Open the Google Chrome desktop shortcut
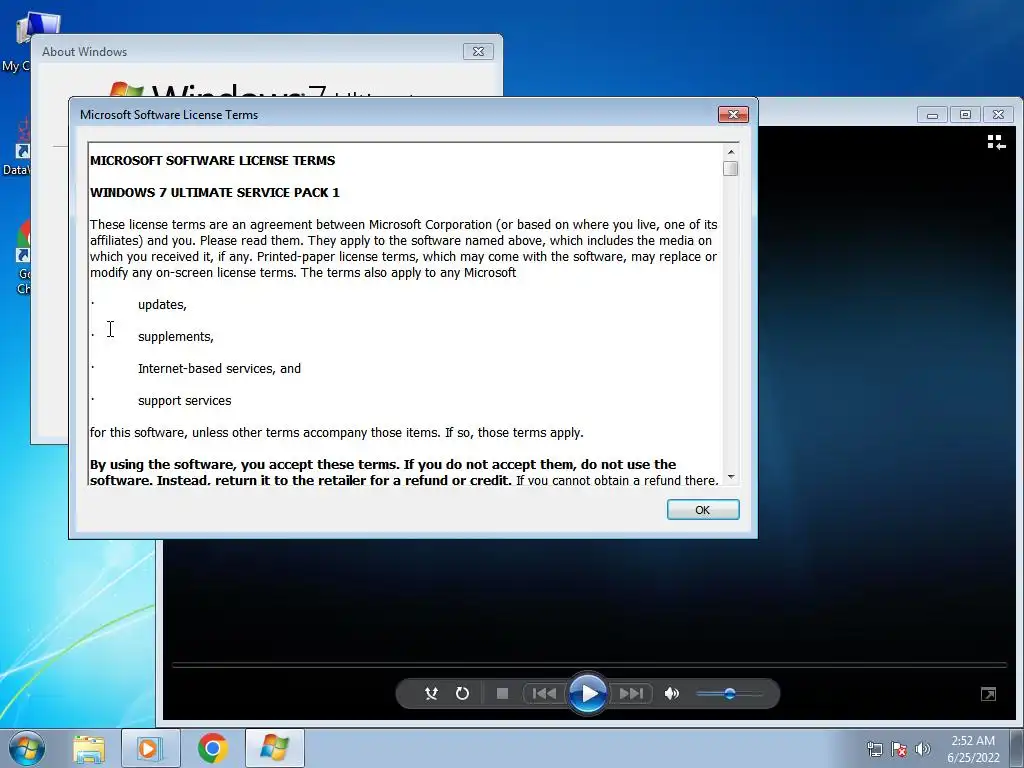The image size is (1024, 768). 23,258
